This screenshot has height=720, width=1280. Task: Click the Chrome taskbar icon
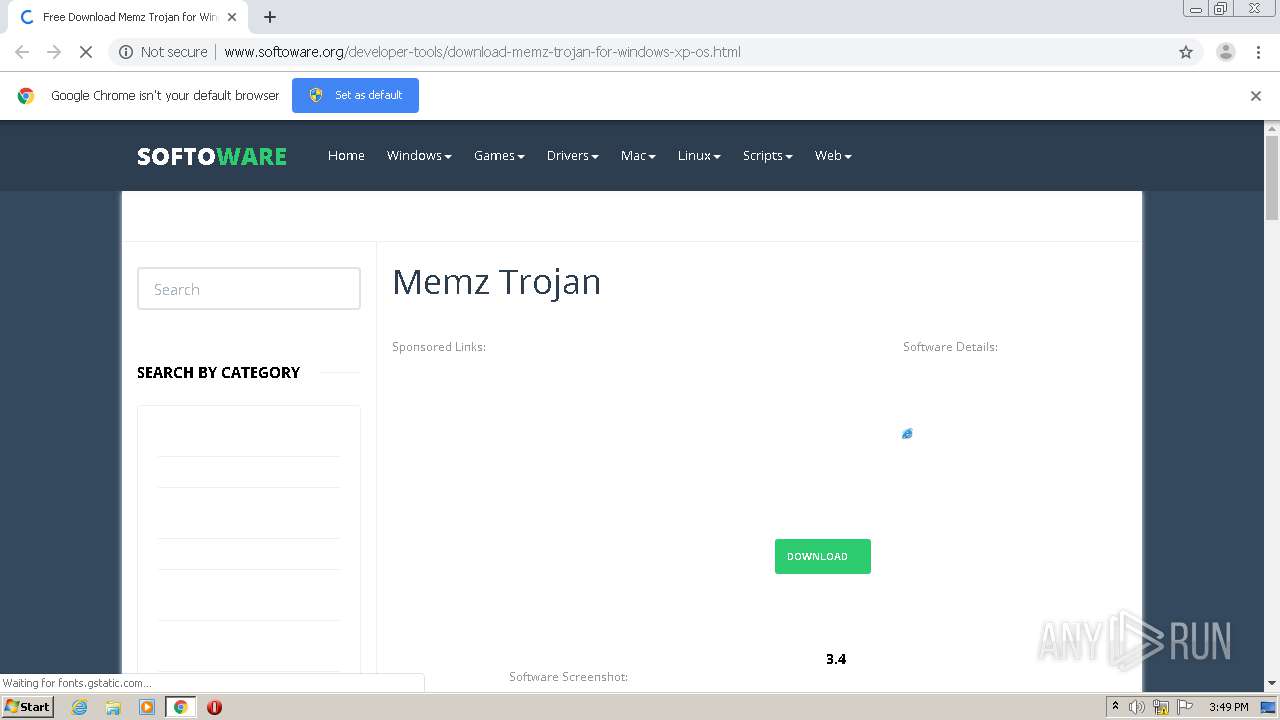[180, 707]
